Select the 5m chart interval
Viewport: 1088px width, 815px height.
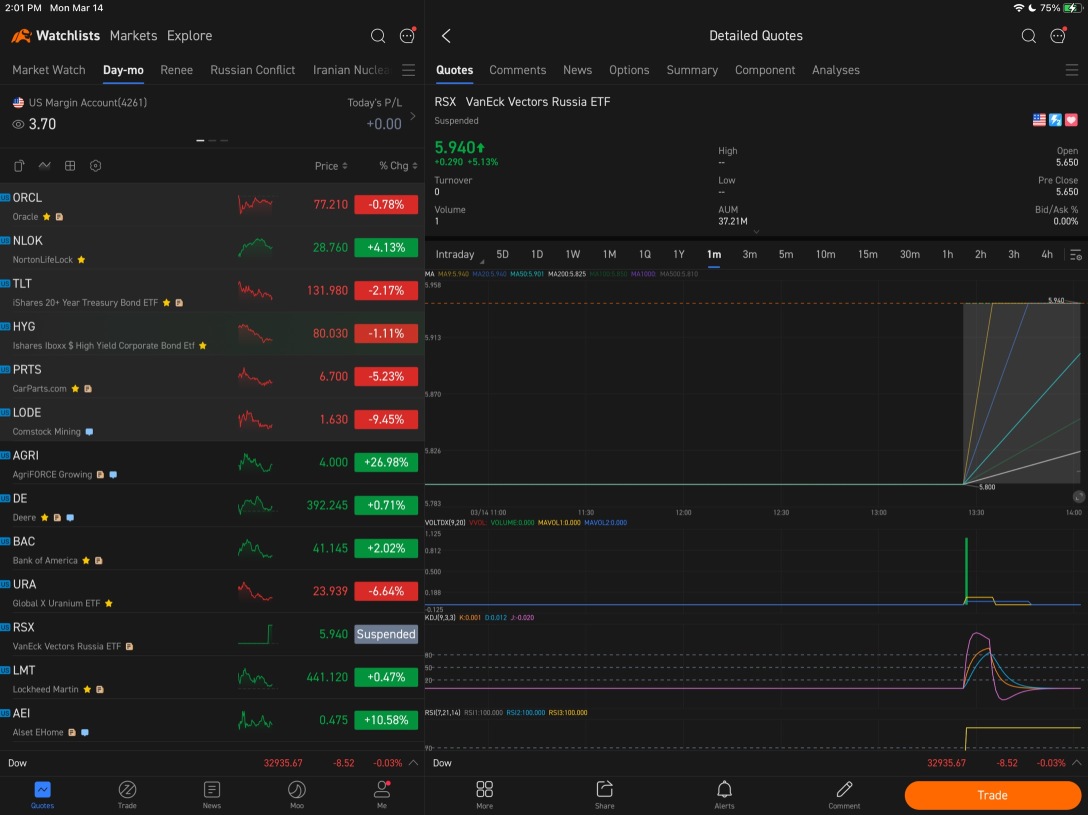(785, 255)
